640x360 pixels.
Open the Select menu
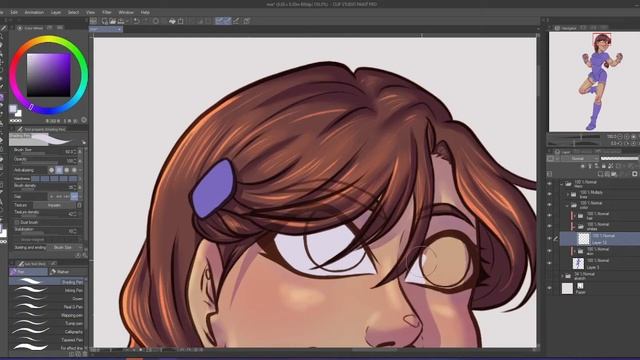[73, 12]
